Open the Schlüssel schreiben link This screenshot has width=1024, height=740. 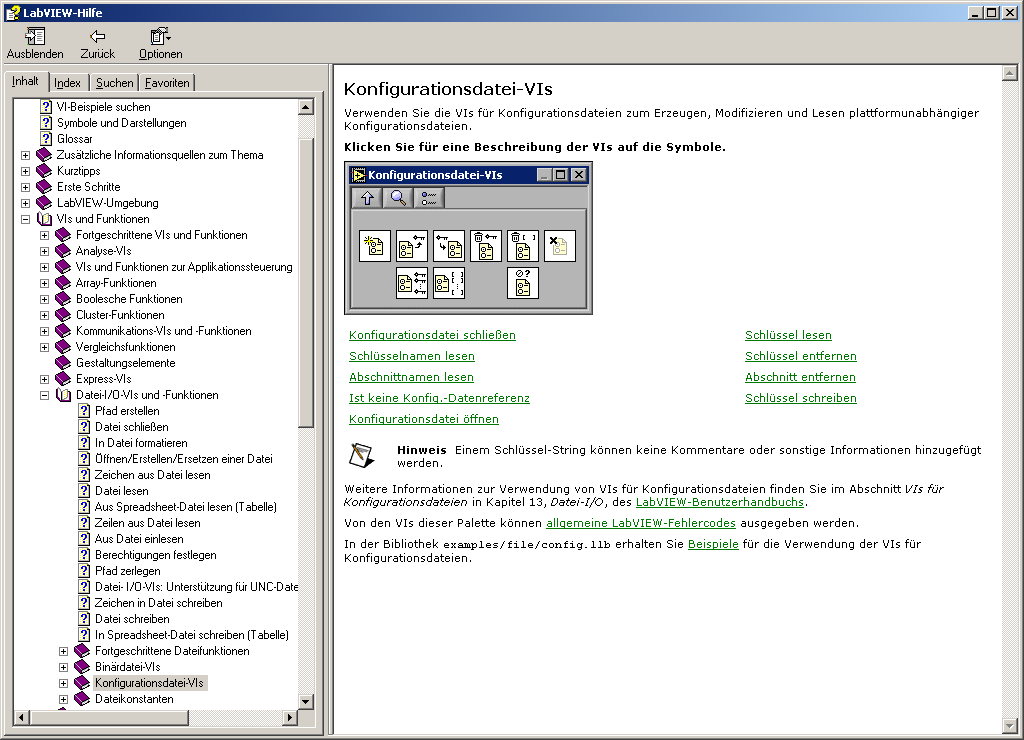point(801,398)
